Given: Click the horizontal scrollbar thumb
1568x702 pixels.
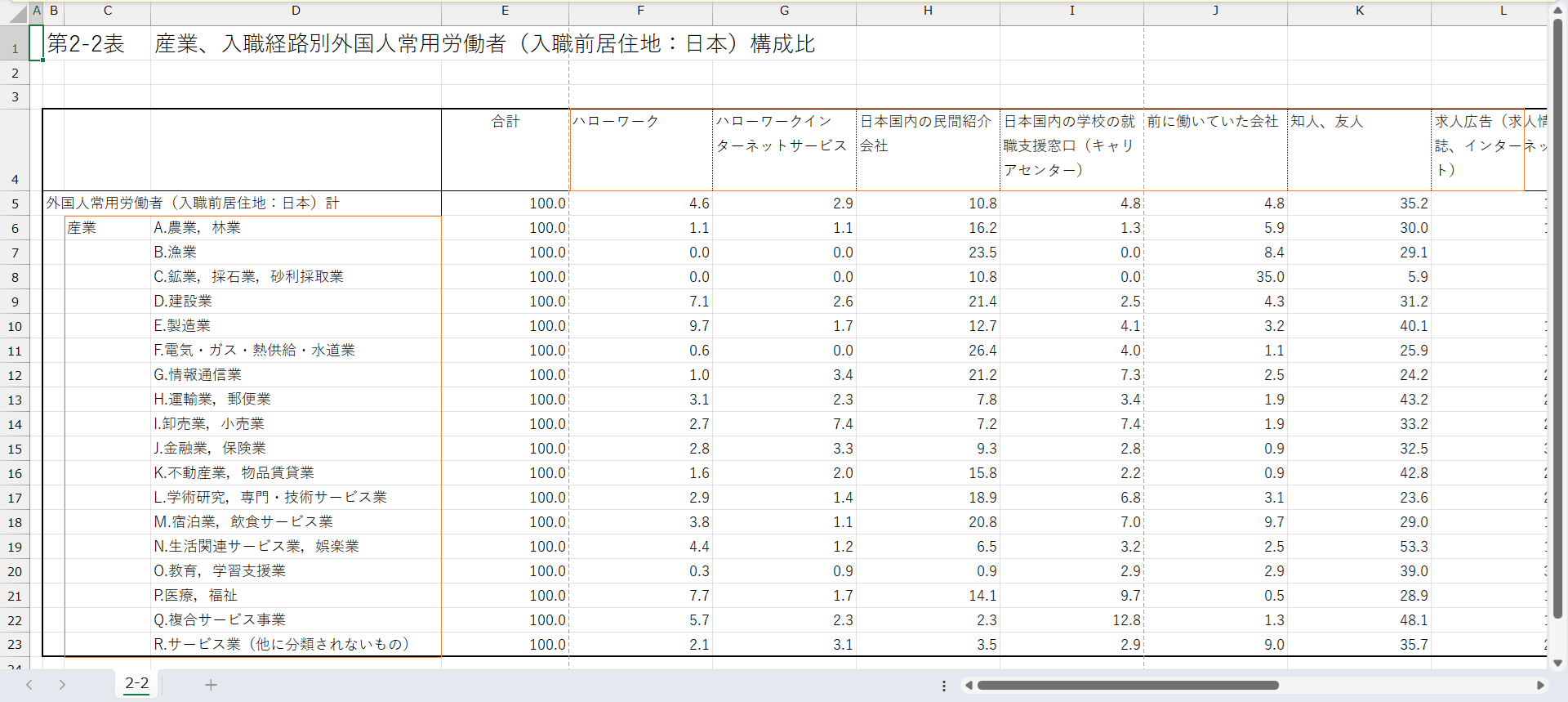Looking at the screenshot, I should (1127, 686).
